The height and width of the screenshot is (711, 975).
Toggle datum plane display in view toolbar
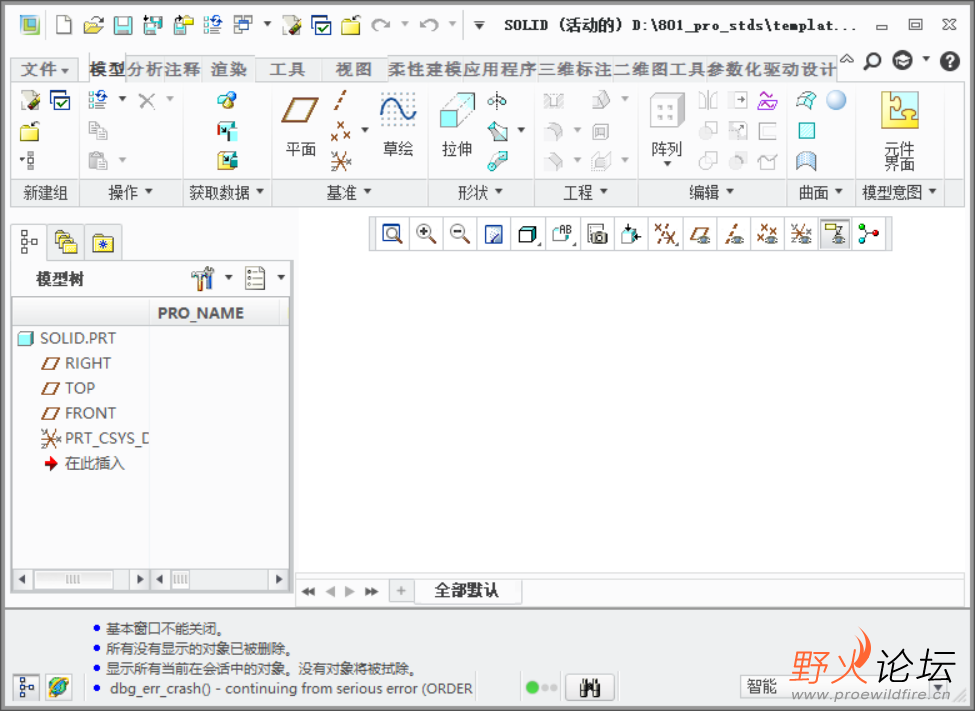click(700, 234)
